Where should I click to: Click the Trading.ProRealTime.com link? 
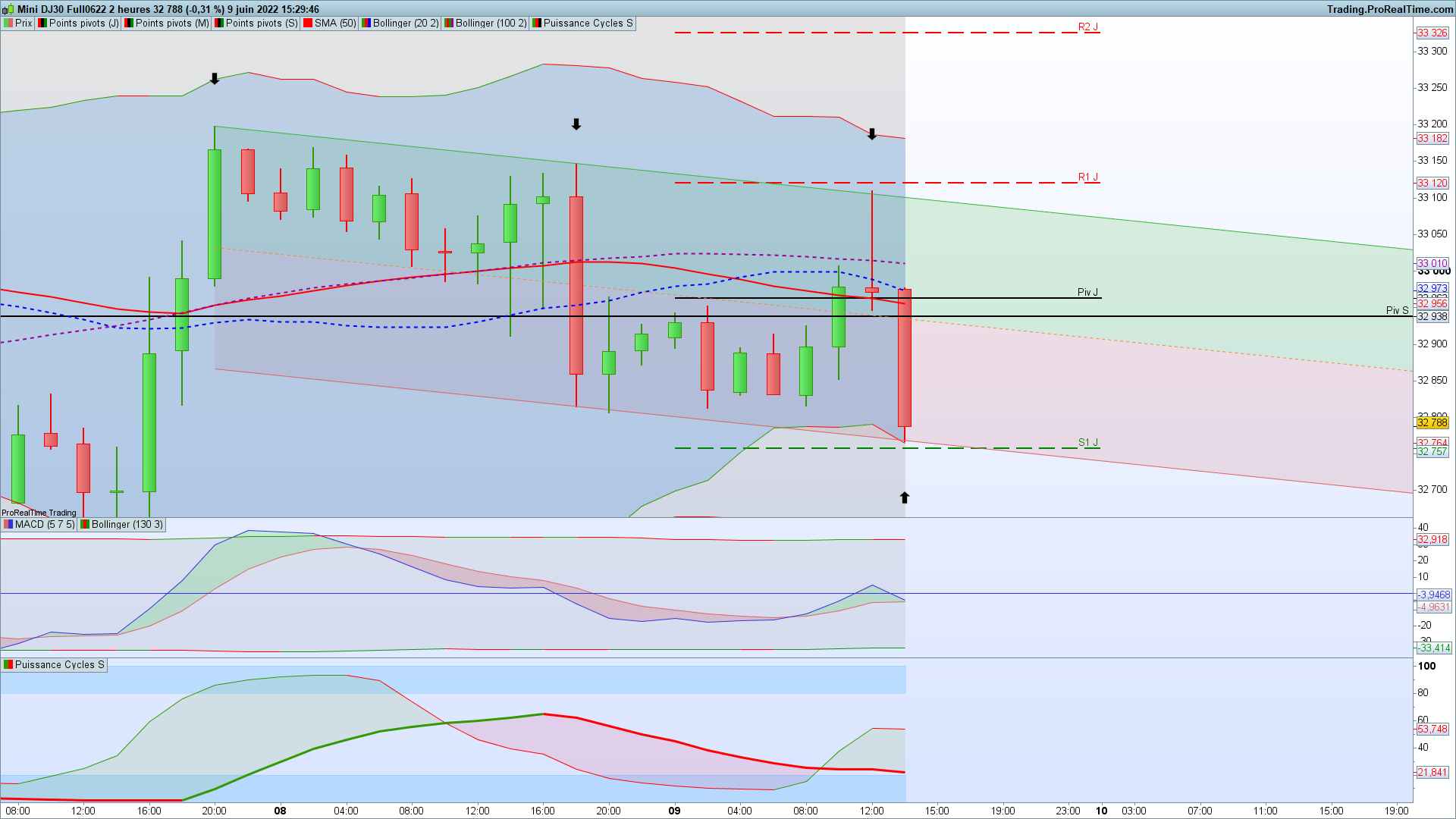coord(1389,9)
